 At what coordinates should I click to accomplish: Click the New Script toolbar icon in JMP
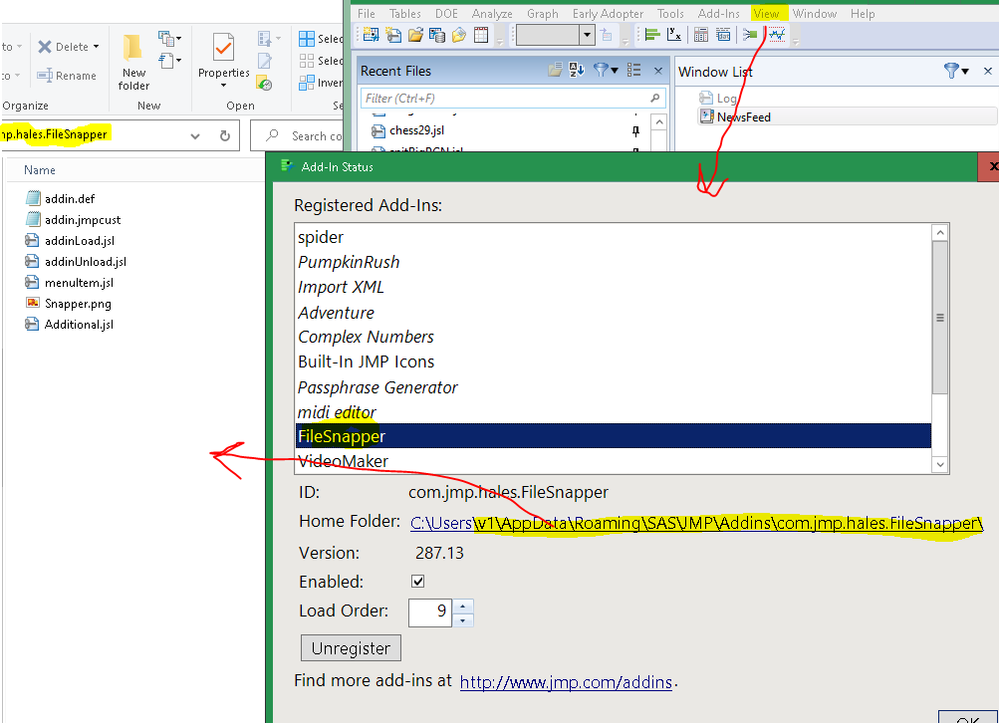click(x=393, y=35)
